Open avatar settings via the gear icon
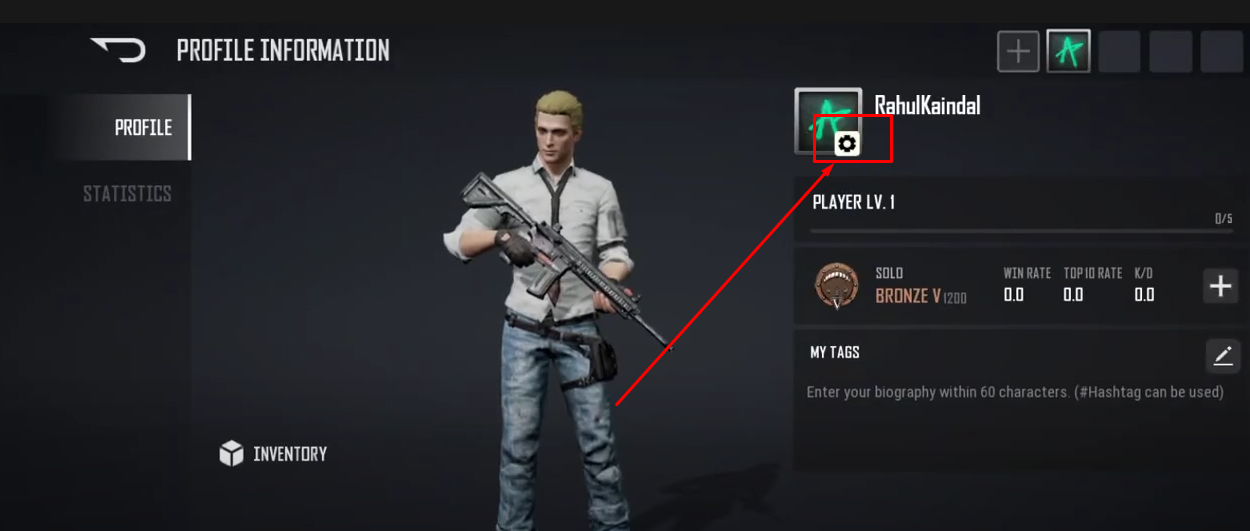The height and width of the screenshot is (531, 1250). (847, 144)
